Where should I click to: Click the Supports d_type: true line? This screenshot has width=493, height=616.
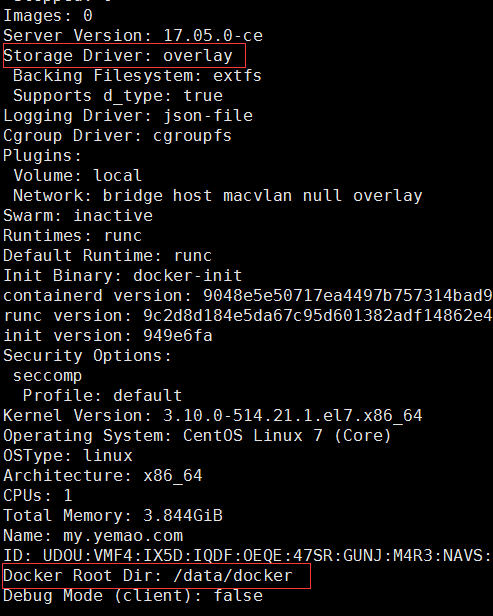tap(118, 96)
